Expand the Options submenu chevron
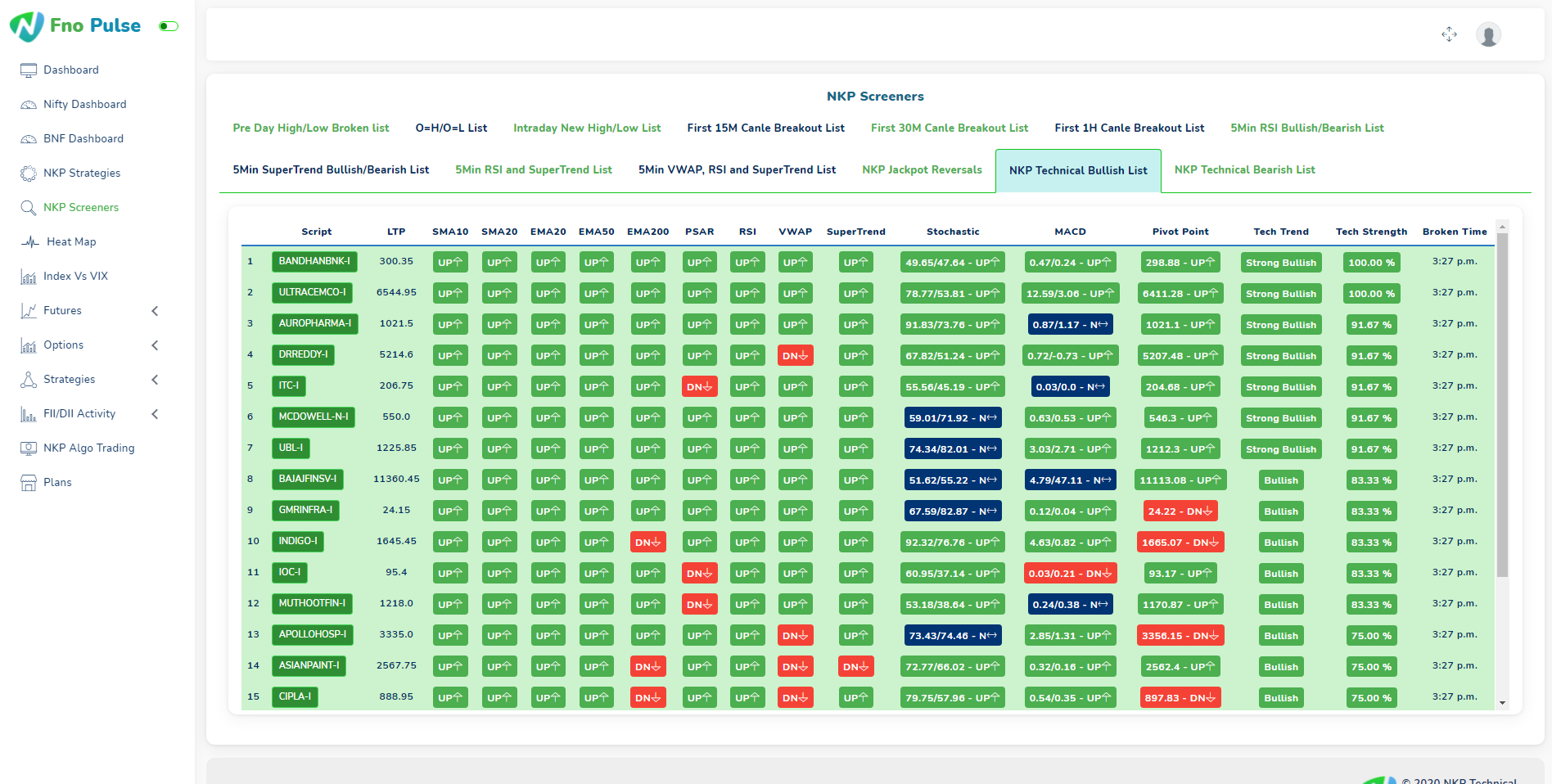Viewport: 1552px width, 784px height. (156, 345)
